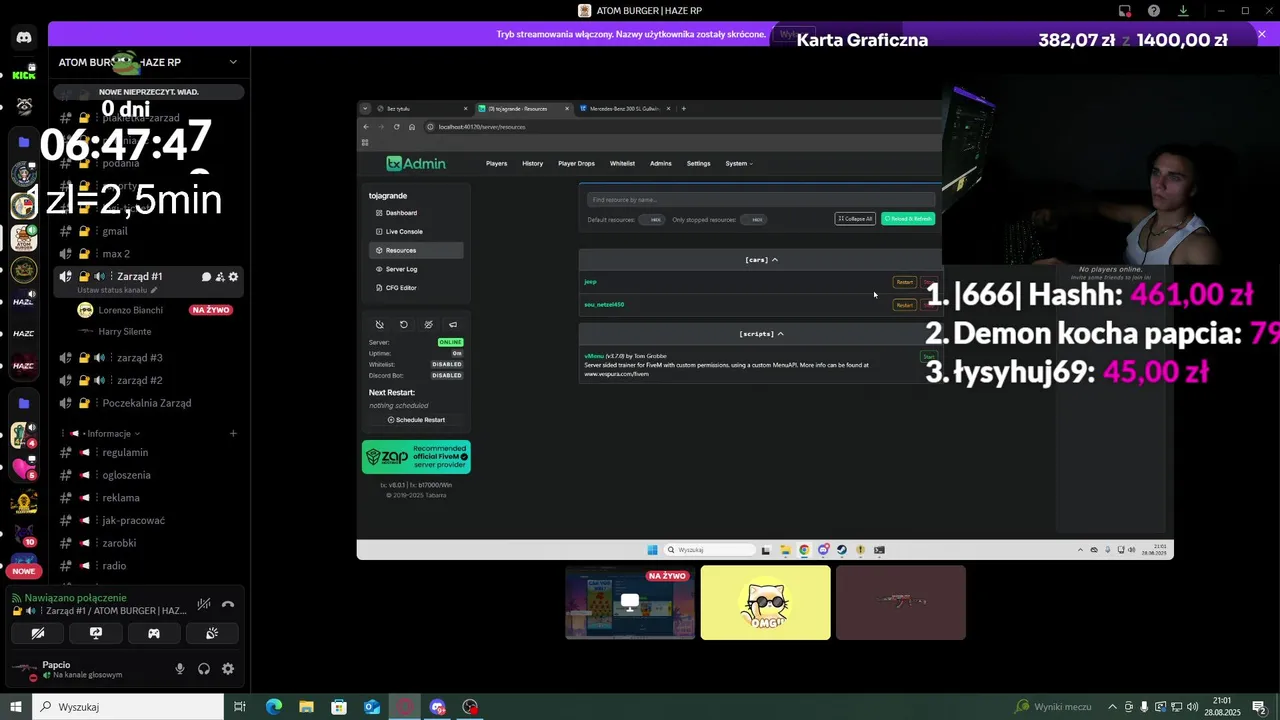Open soundboard button
Viewport: 1280px width, 720px height.
point(212,633)
